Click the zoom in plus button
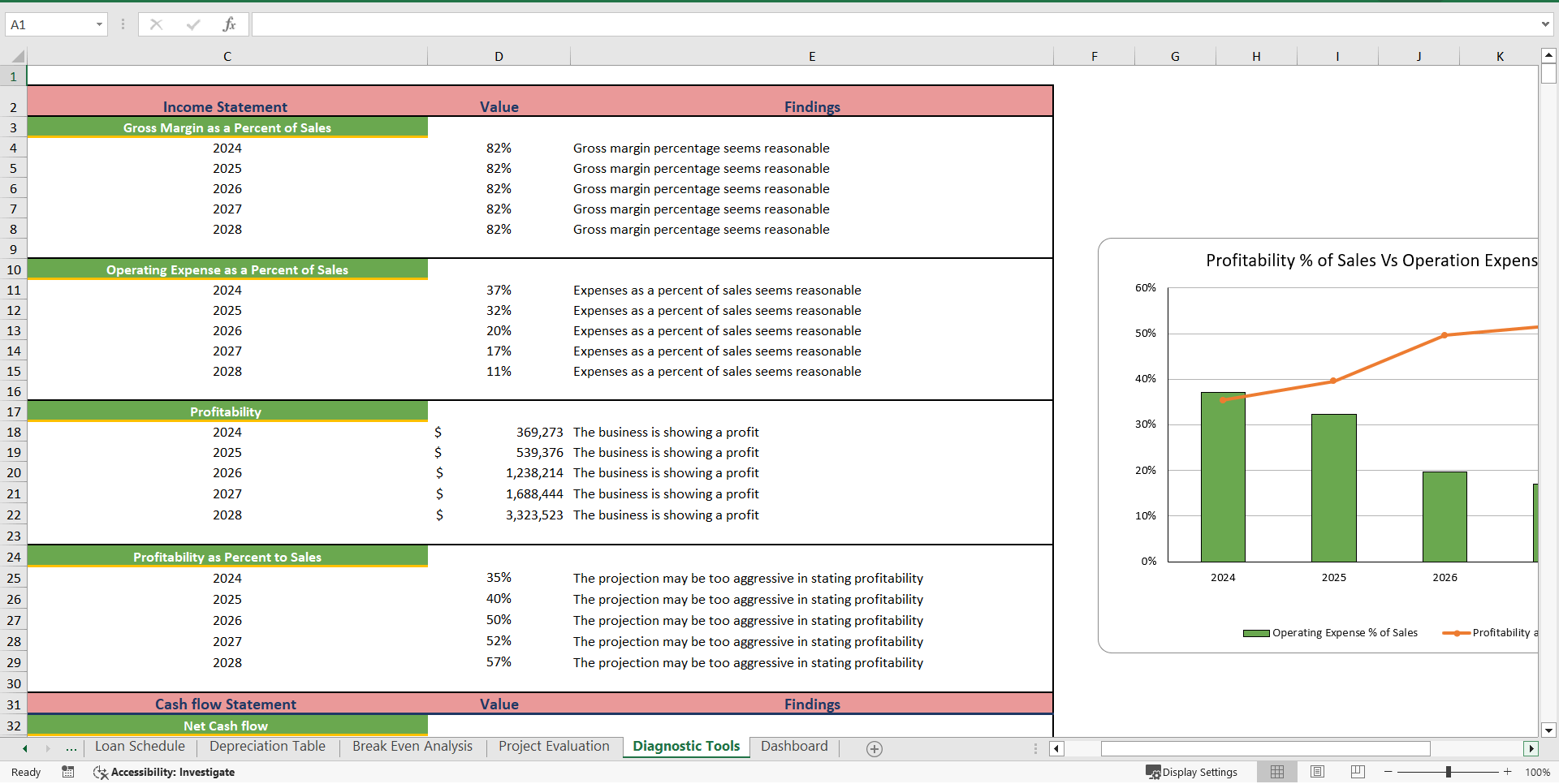Viewport: 1559px width, 784px height. coord(1508,772)
